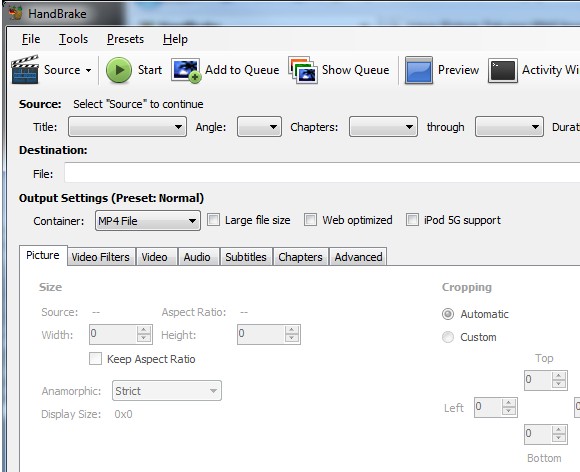The height and width of the screenshot is (472, 580).
Task: Click the Activity Window terminal icon
Action: [x=502, y=70]
